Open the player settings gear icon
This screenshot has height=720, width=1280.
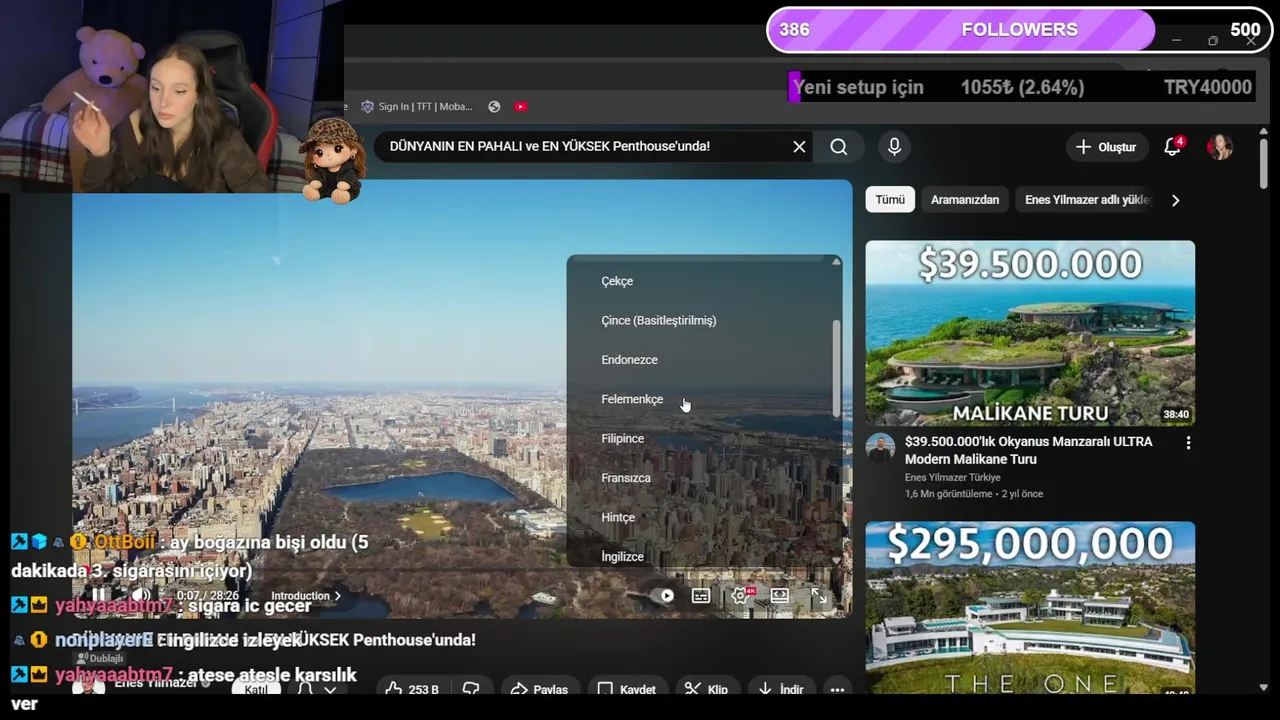(741, 596)
